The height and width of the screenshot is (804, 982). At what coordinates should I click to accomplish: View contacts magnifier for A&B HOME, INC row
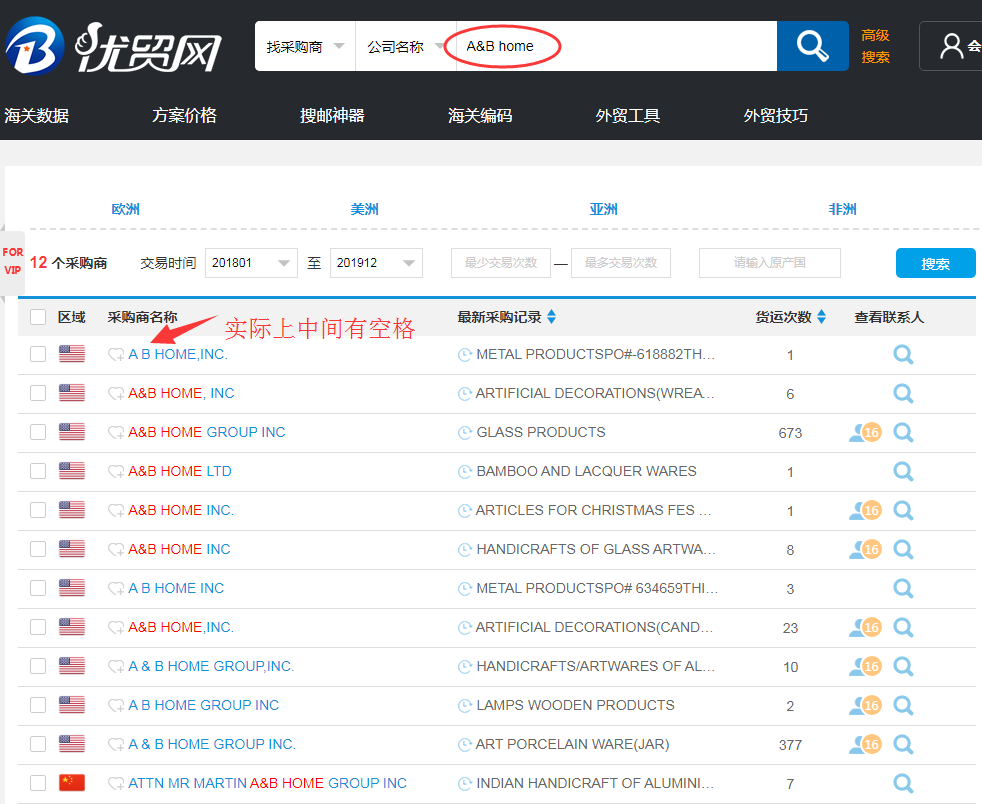902,393
